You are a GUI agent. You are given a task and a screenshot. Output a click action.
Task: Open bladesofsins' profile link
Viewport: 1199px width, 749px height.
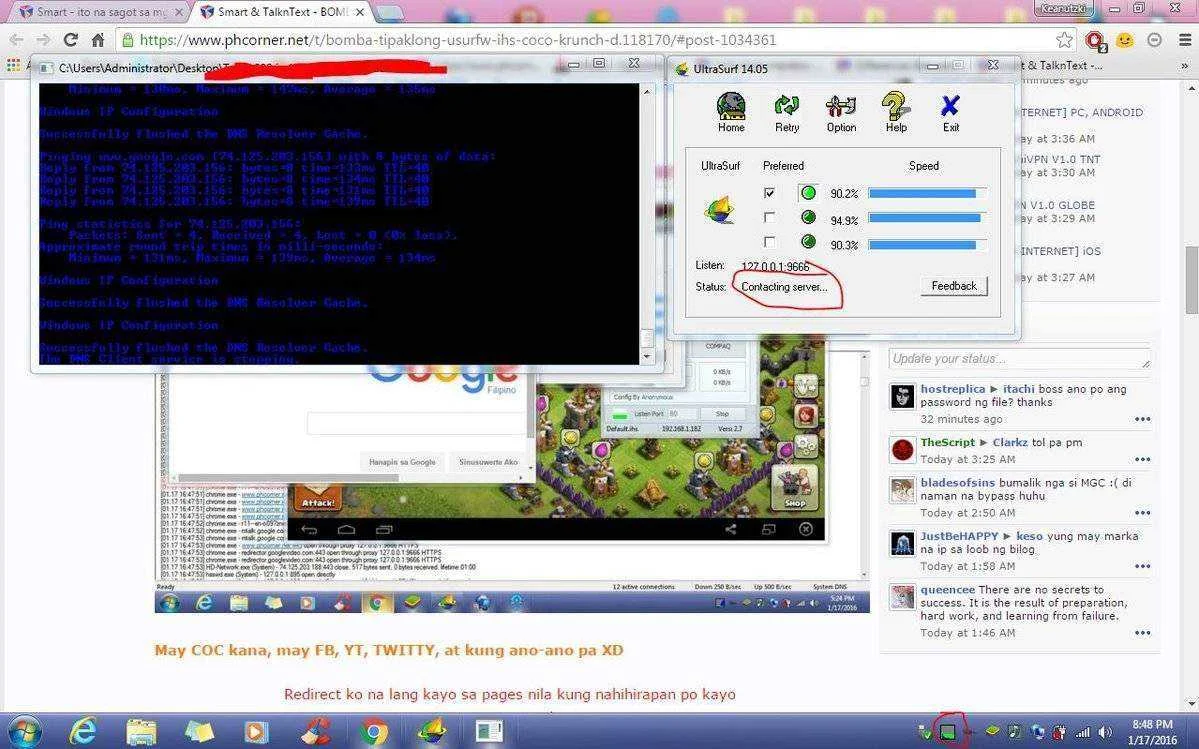coord(957,483)
